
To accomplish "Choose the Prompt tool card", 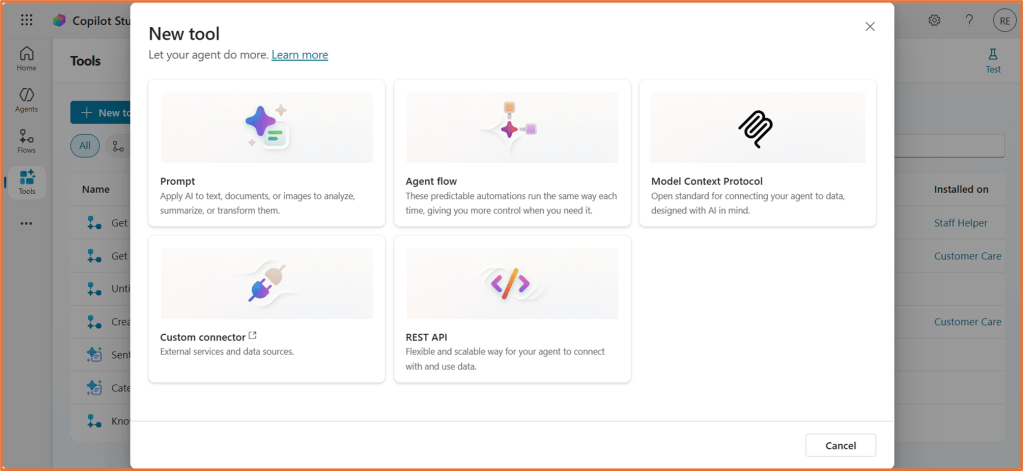I will 266,153.
